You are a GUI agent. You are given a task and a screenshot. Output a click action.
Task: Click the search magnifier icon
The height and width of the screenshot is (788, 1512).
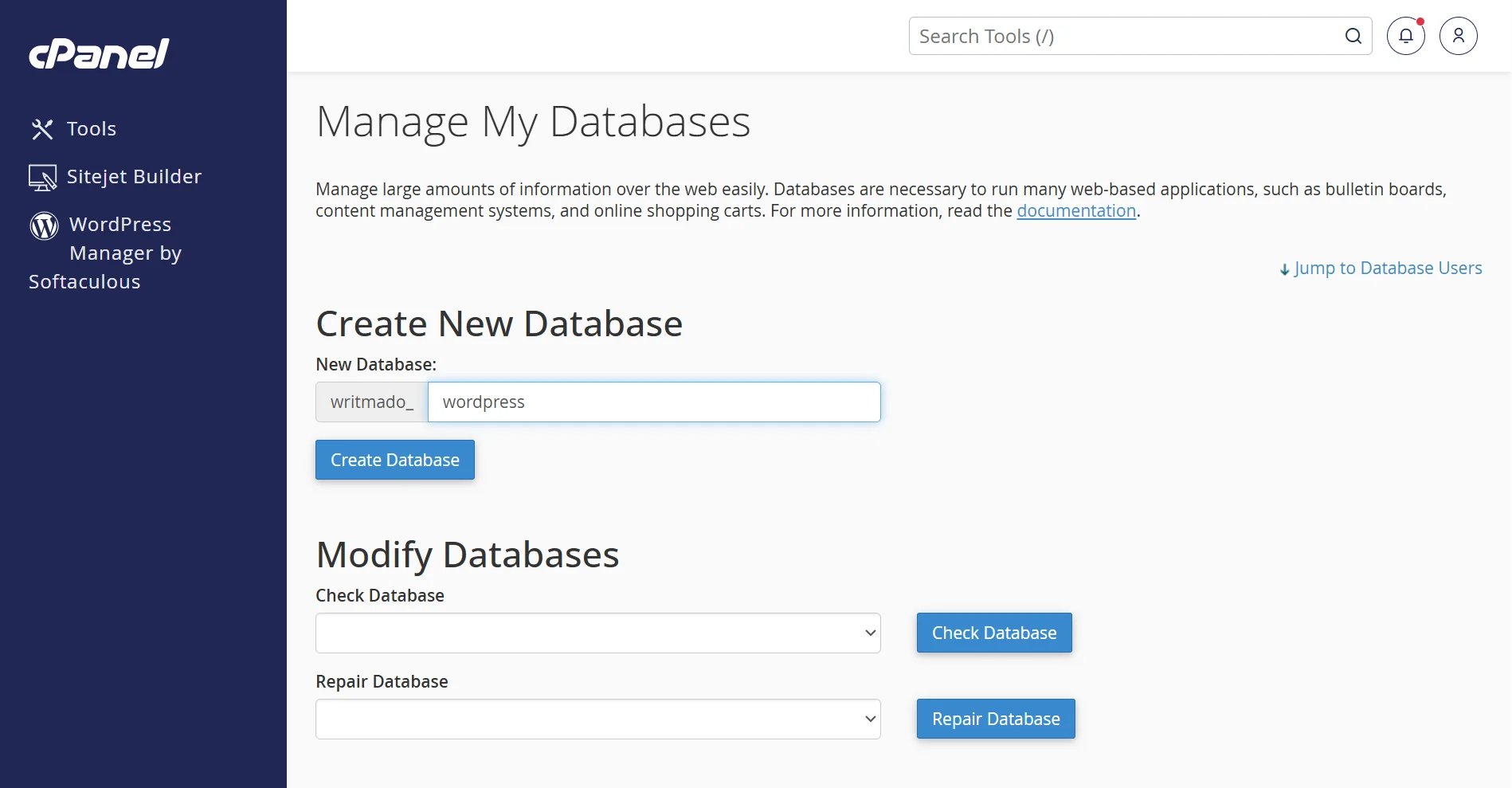pyautogui.click(x=1353, y=36)
